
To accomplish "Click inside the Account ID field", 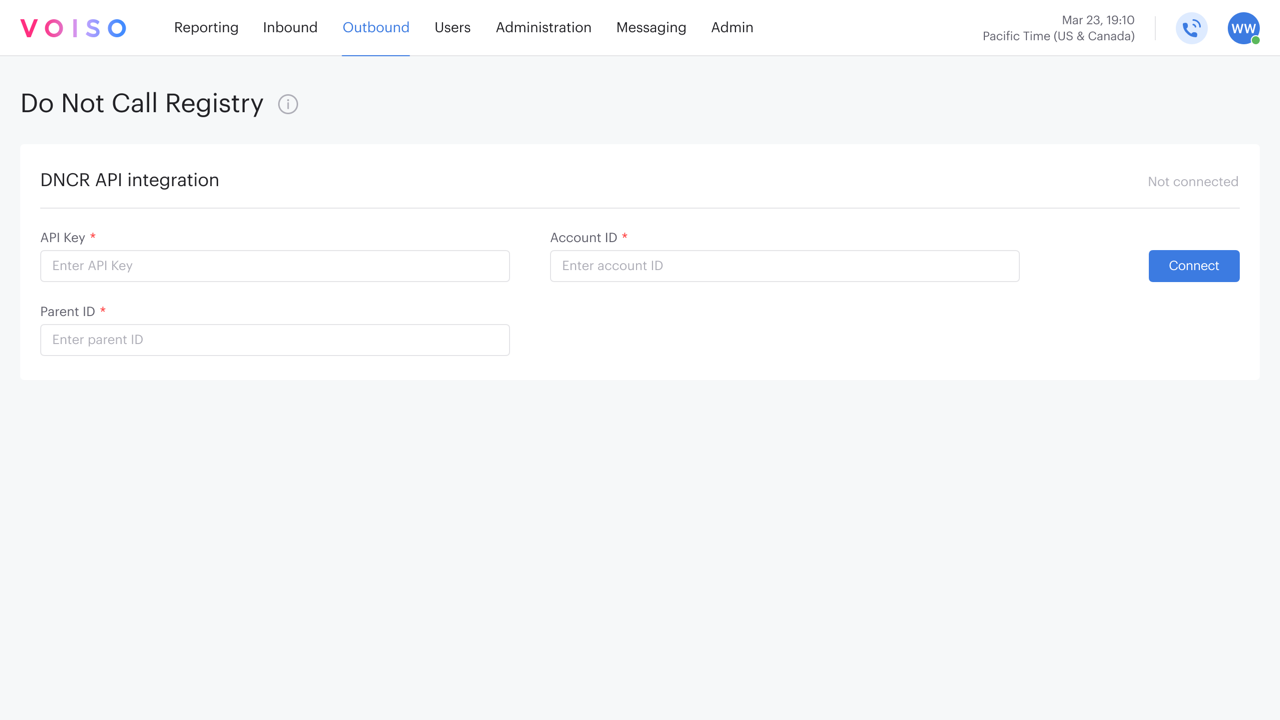I will [x=784, y=266].
